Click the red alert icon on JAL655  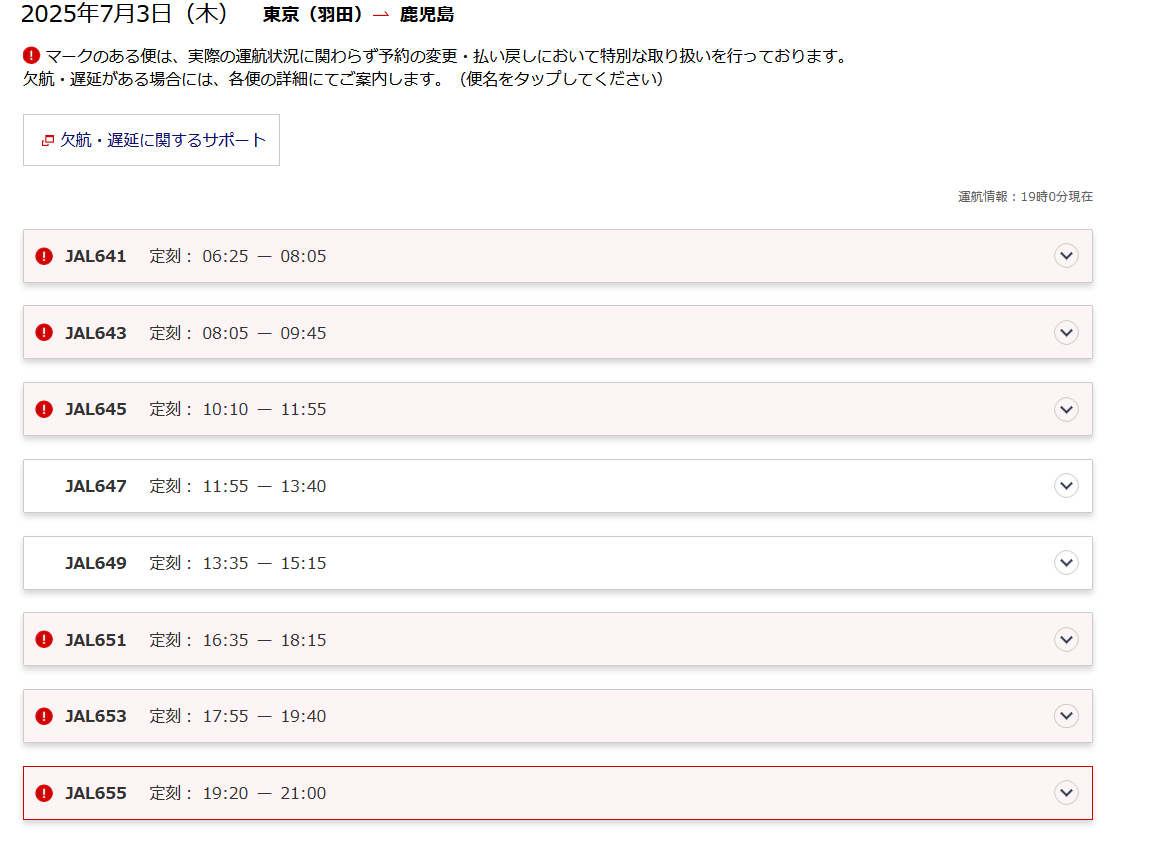tap(44, 793)
